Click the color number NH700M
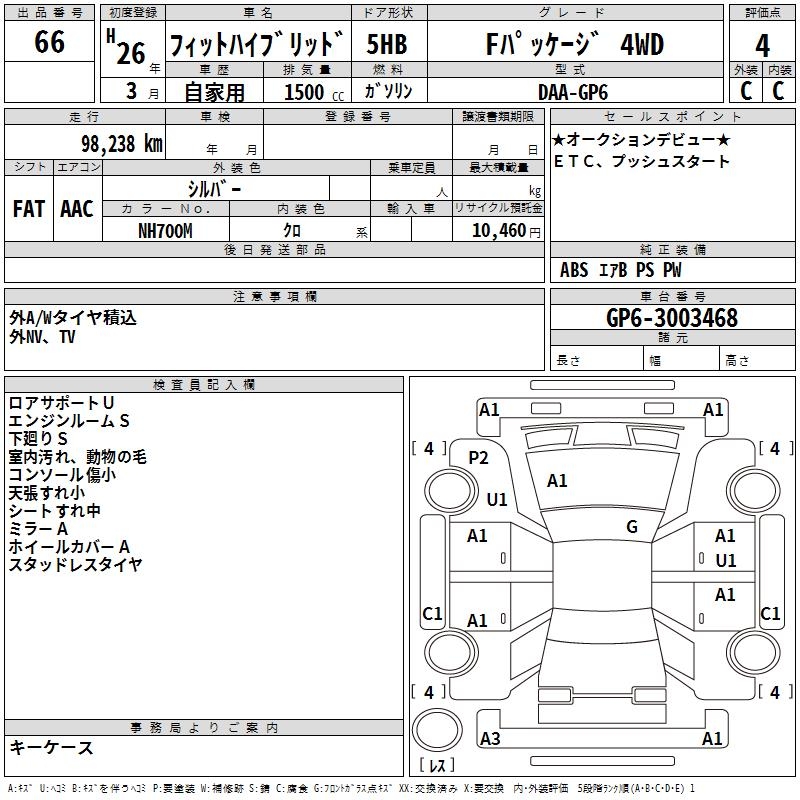 coord(165,231)
